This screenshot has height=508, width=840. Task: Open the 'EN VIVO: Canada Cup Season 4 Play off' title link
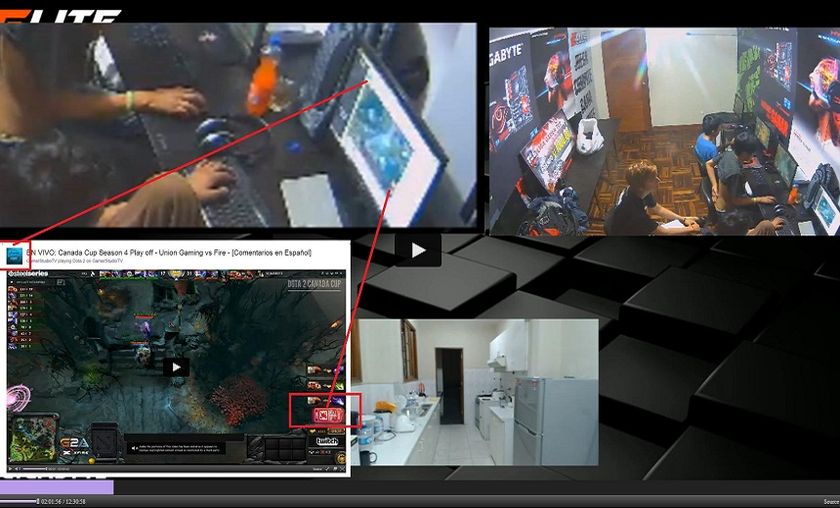pyautogui.click(x=168, y=252)
